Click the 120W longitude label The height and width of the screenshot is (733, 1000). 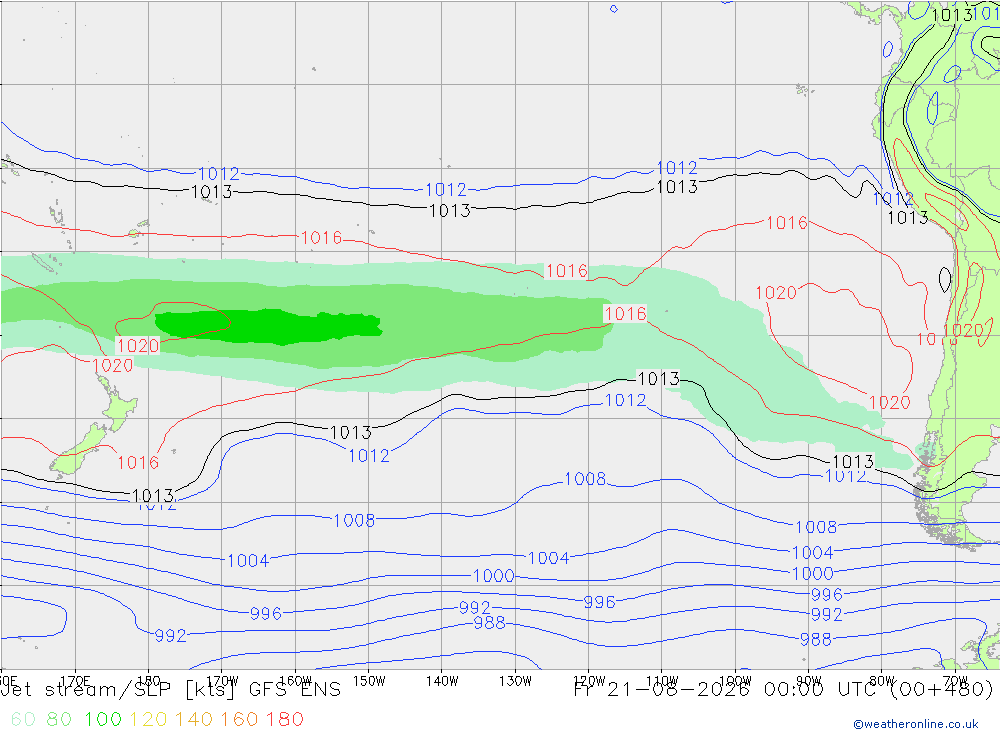point(589,681)
